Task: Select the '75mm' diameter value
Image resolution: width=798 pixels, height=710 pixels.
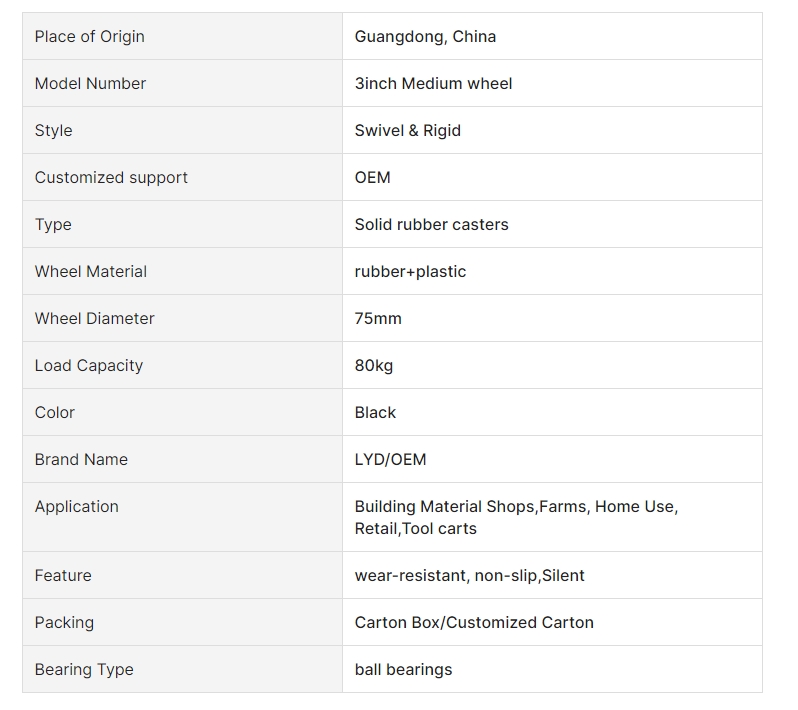Action: tap(378, 319)
